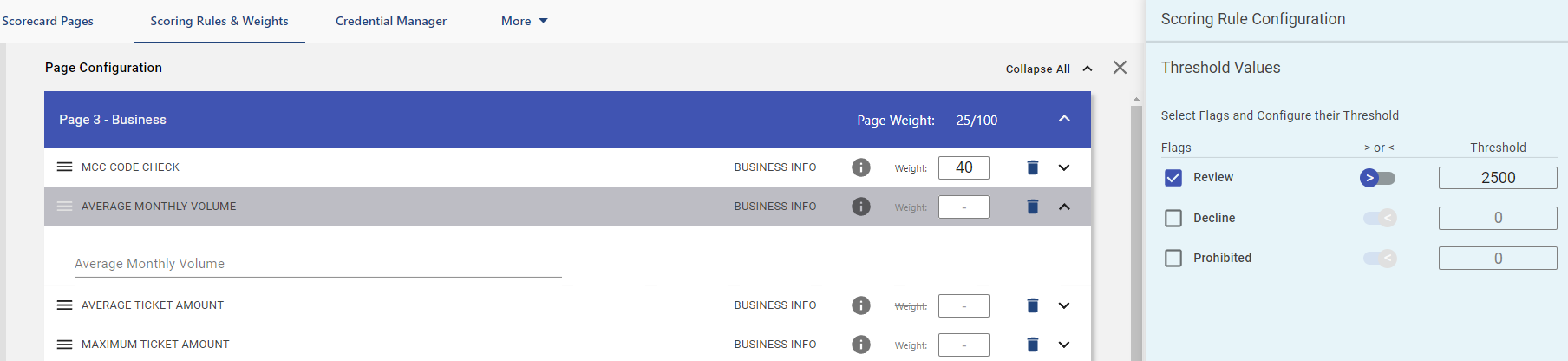
Task: Delete the MCC Code Check rule
Action: (x=1032, y=167)
